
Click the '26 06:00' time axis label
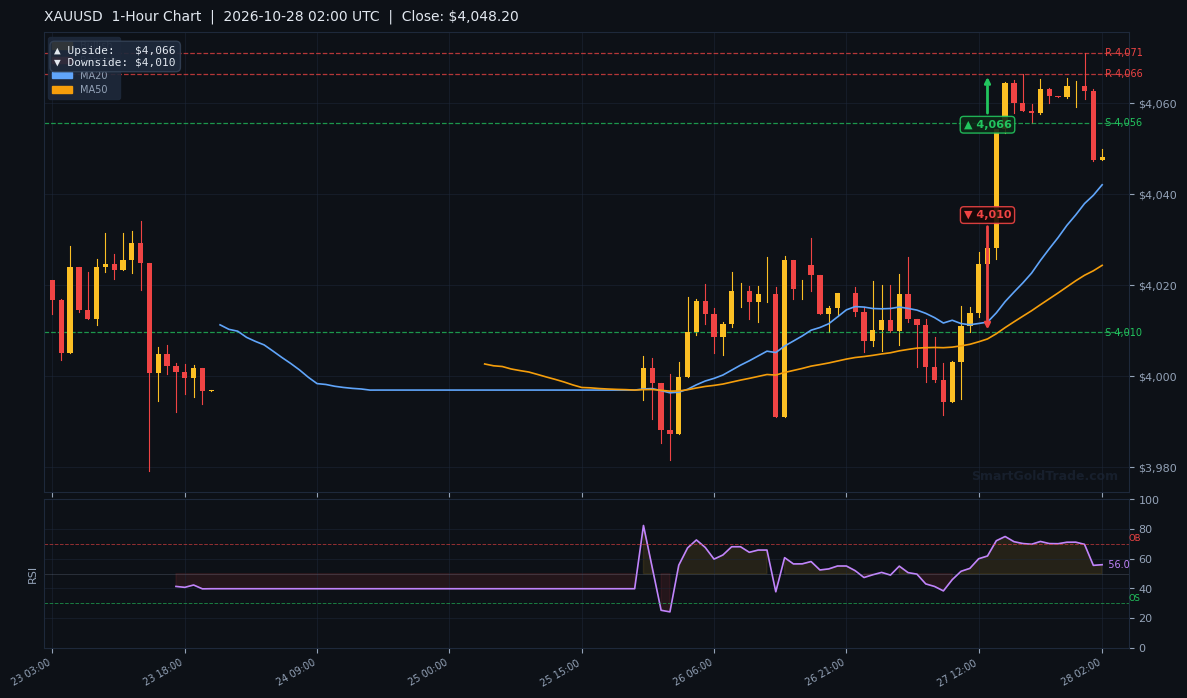693,672
